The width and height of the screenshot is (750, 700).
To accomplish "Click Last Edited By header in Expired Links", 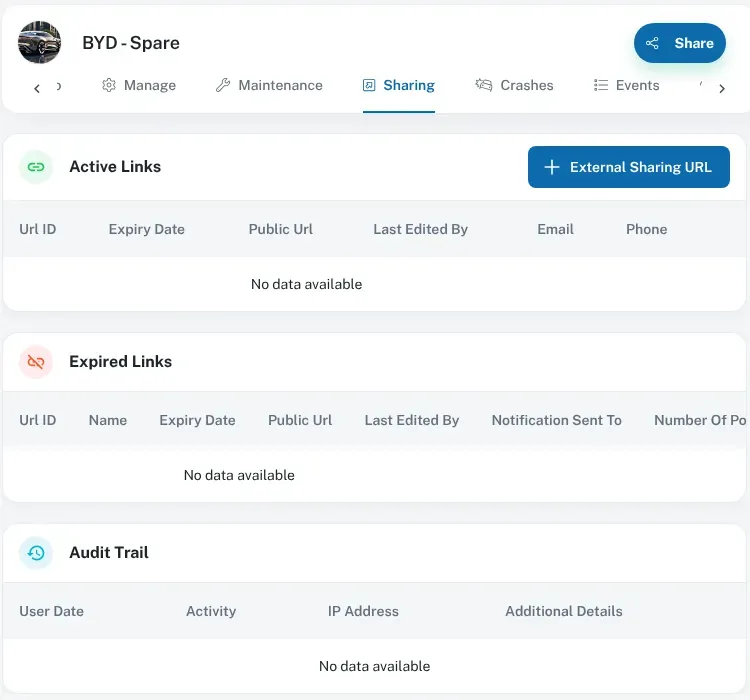I will pyautogui.click(x=412, y=420).
